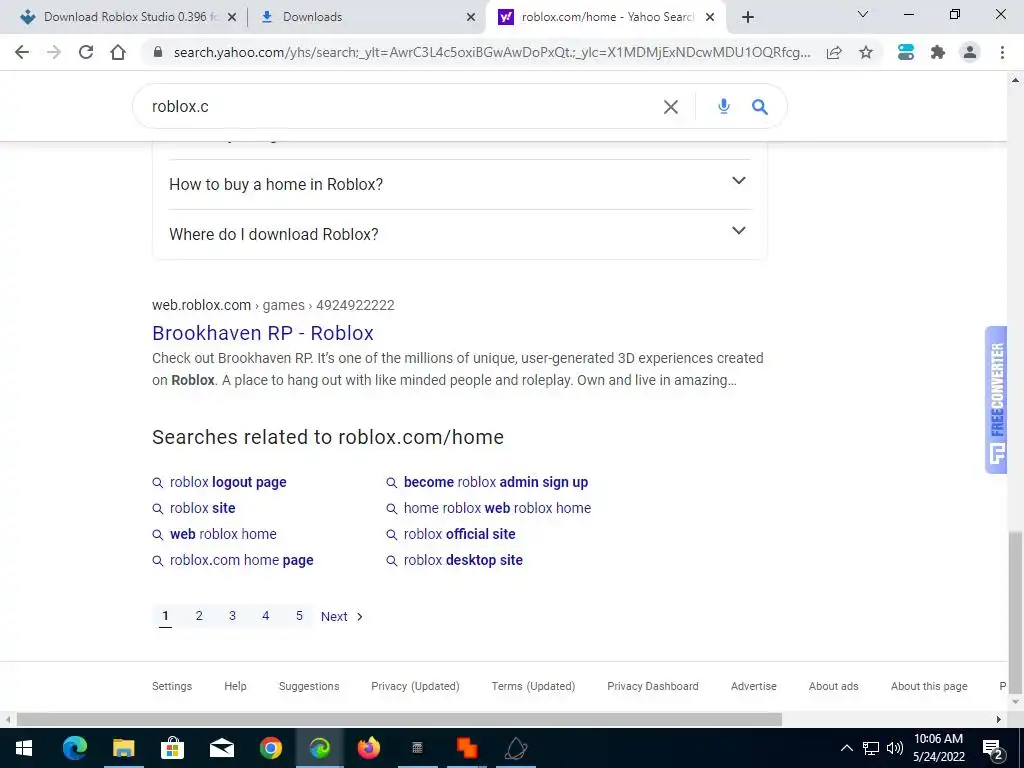Expand 'How to buy a home in Roblox?'

pos(460,184)
